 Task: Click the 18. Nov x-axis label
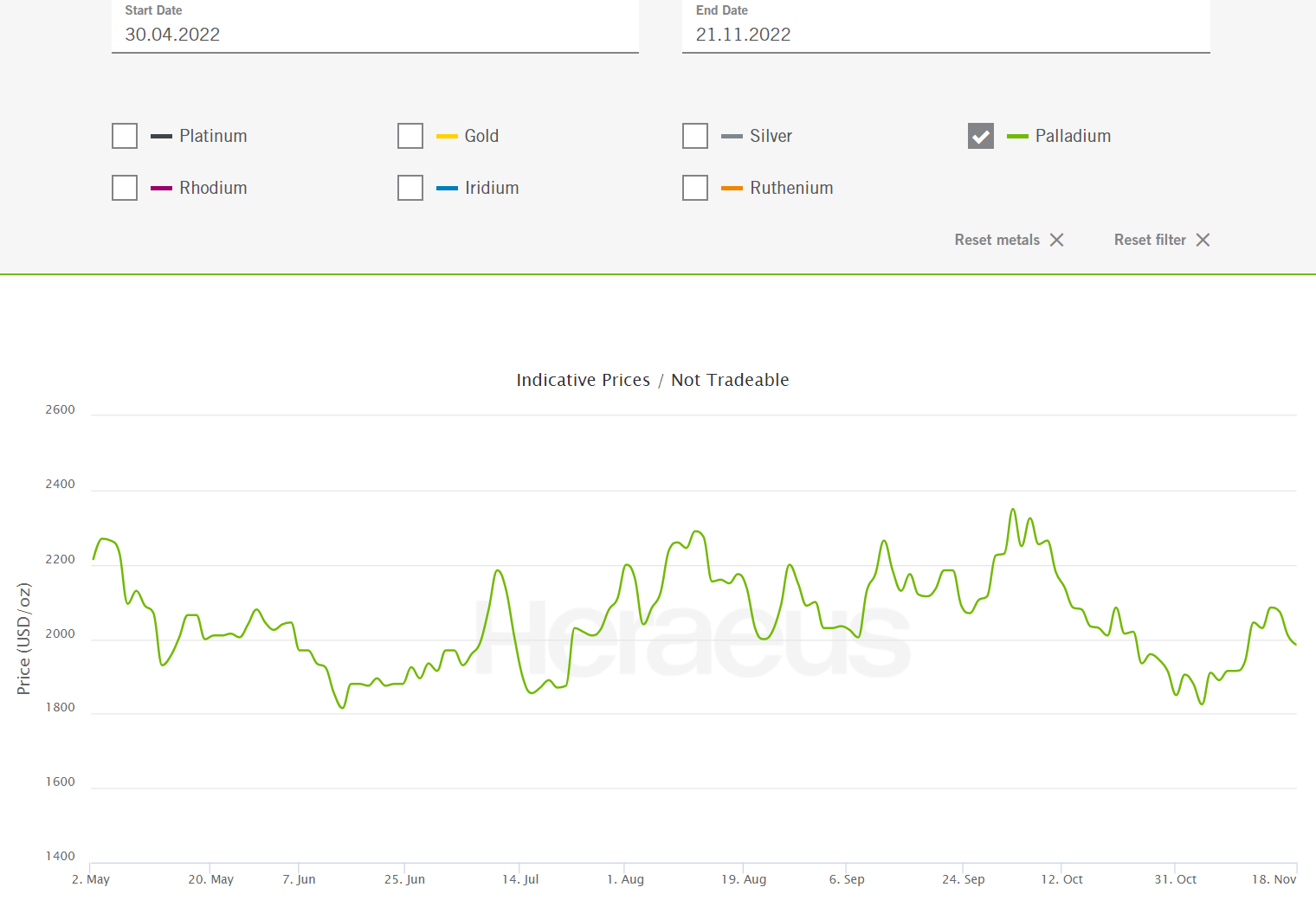[x=1274, y=879]
